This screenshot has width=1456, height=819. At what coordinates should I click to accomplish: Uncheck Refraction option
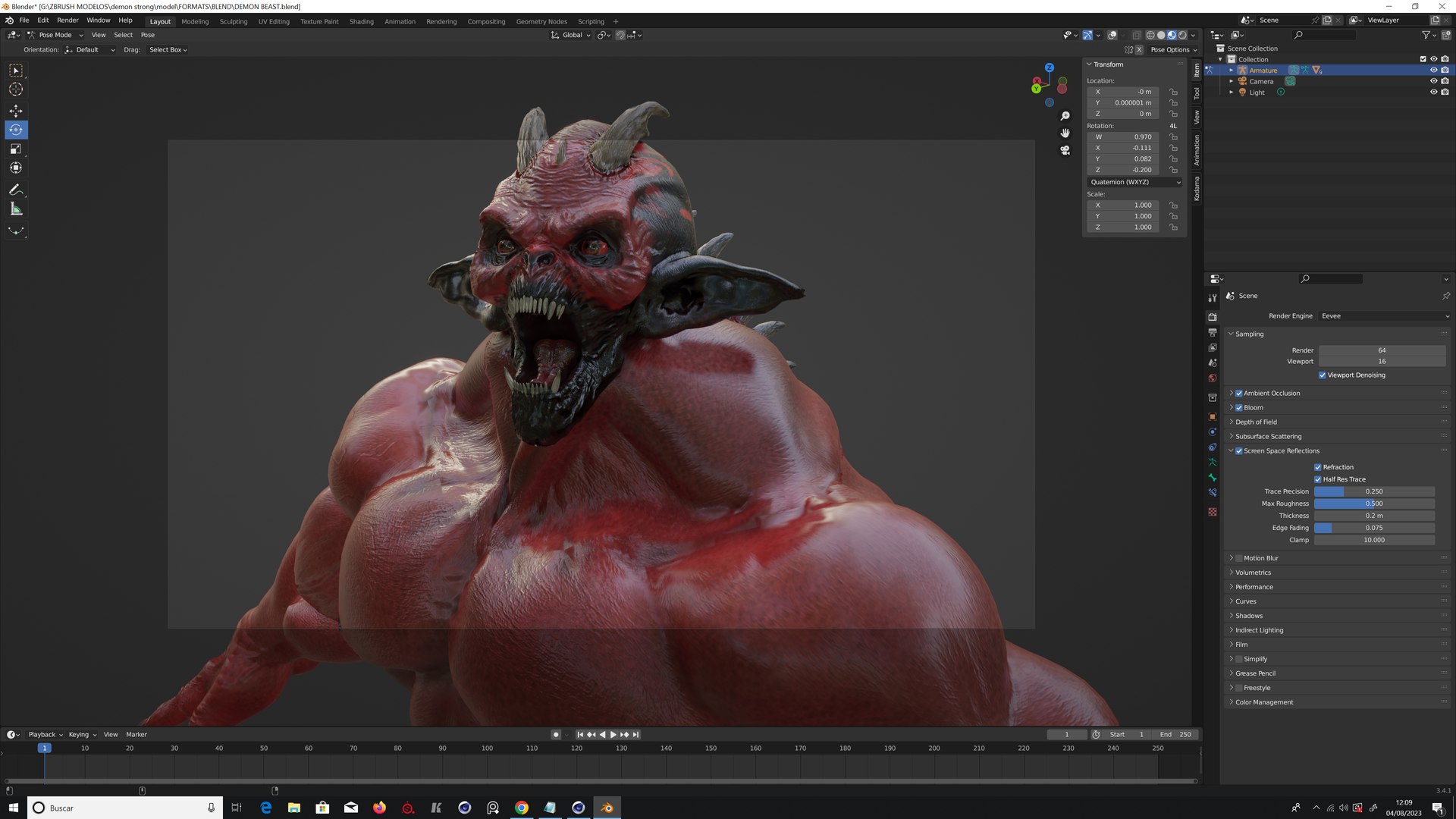pyautogui.click(x=1317, y=467)
